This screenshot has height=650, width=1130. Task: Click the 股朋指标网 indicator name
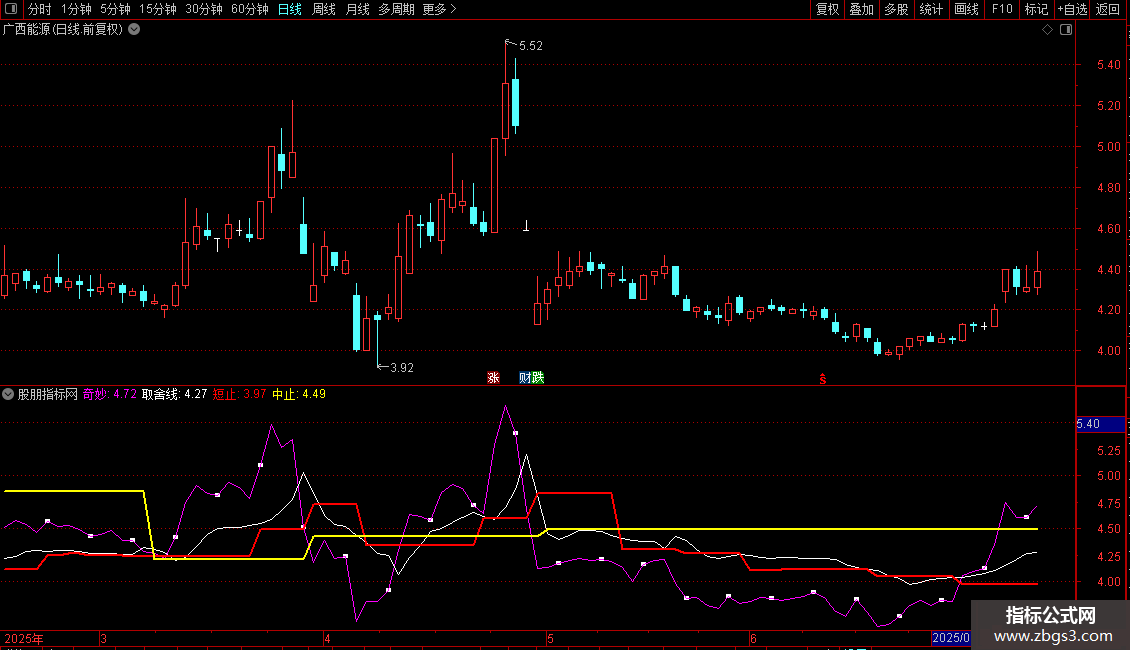[48, 394]
